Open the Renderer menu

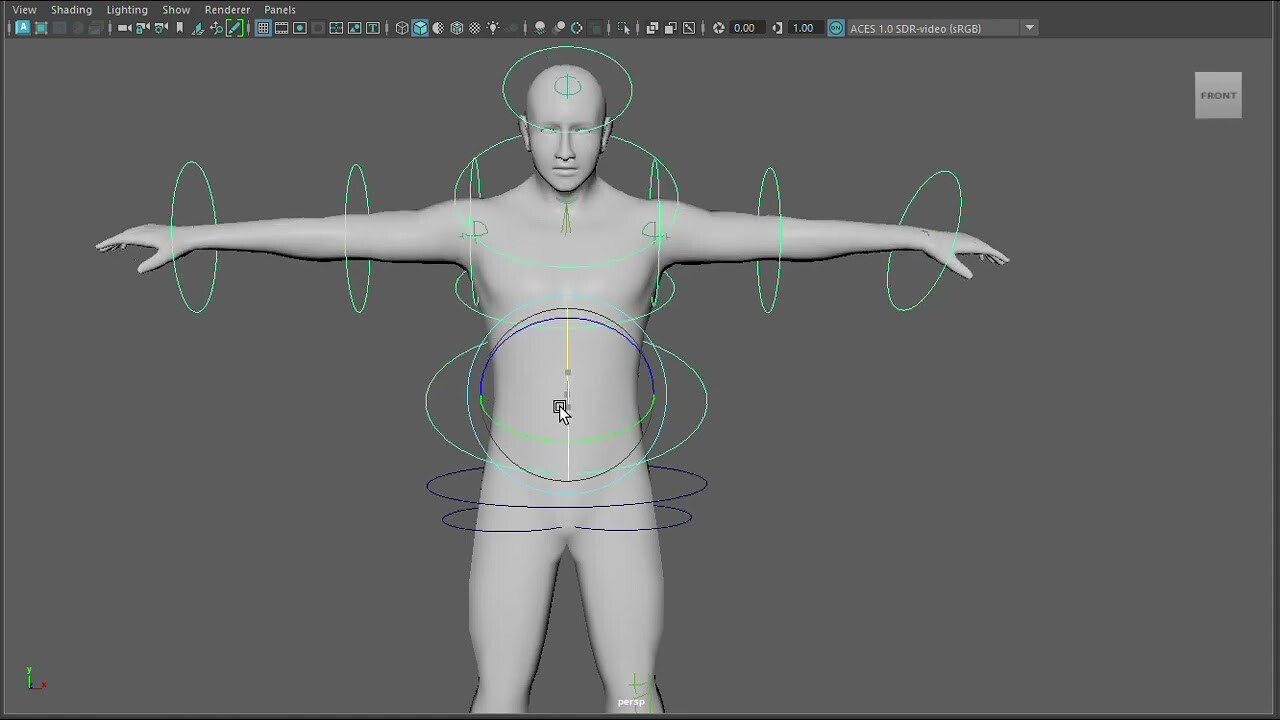pos(227,9)
